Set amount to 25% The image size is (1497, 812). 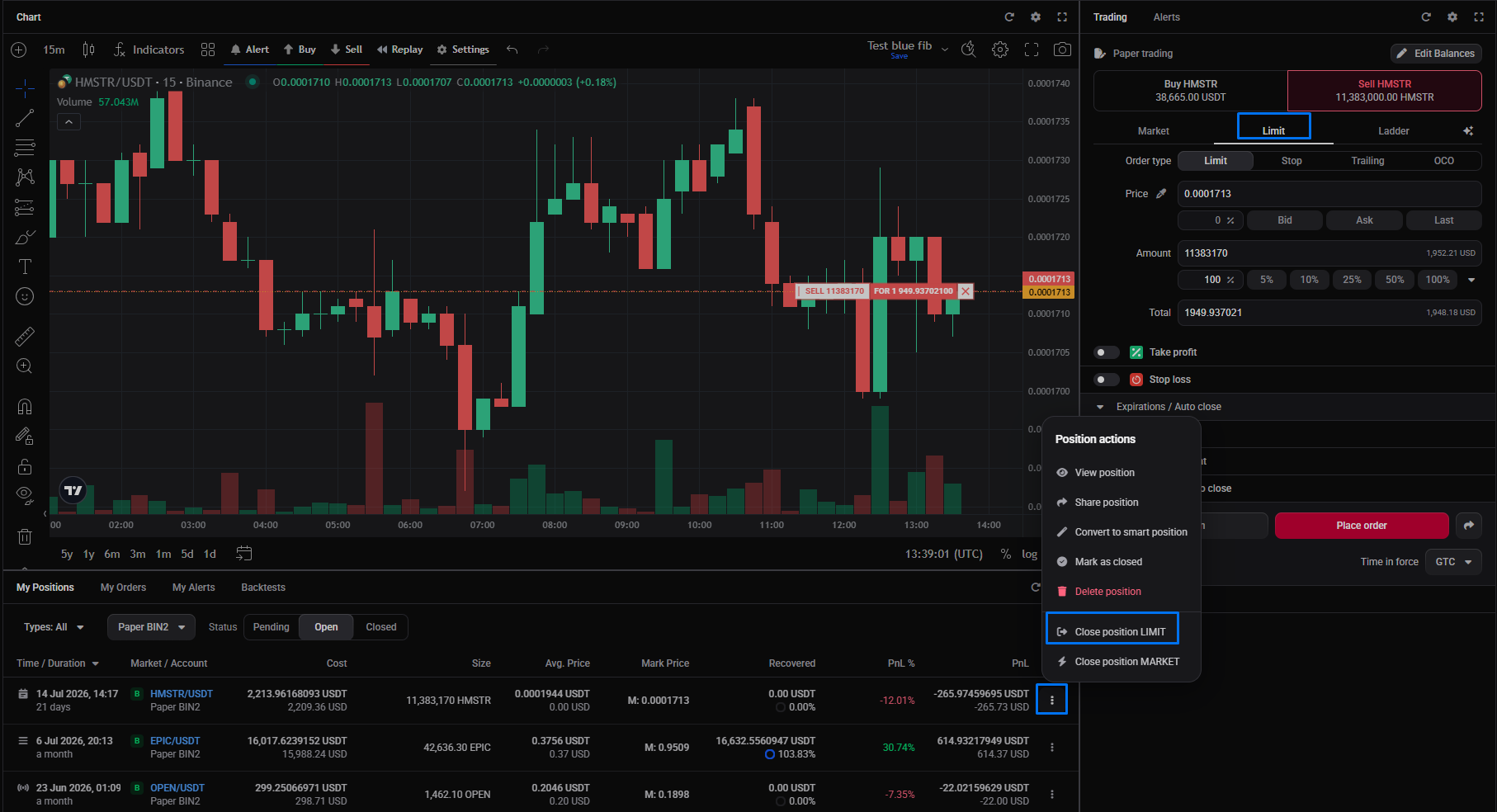1352,280
